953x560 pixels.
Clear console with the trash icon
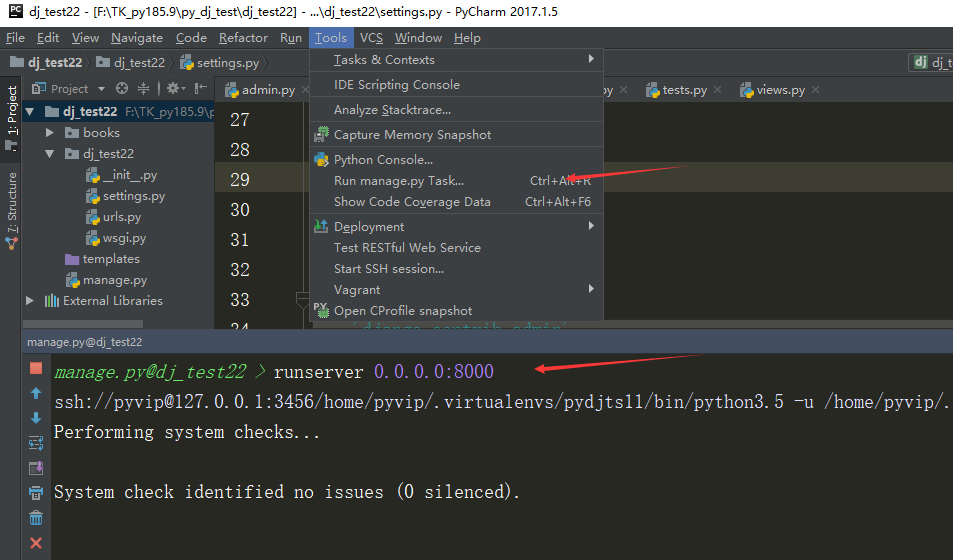[36, 518]
